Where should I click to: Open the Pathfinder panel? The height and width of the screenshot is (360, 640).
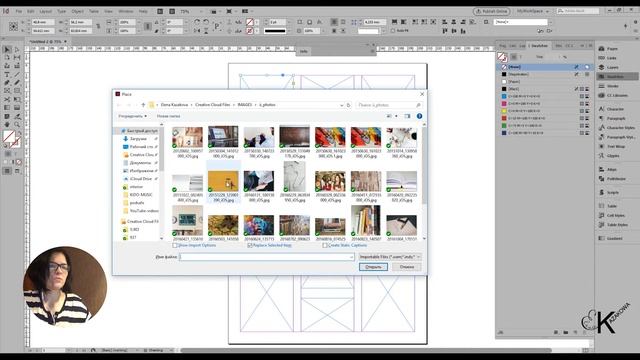click(612, 179)
